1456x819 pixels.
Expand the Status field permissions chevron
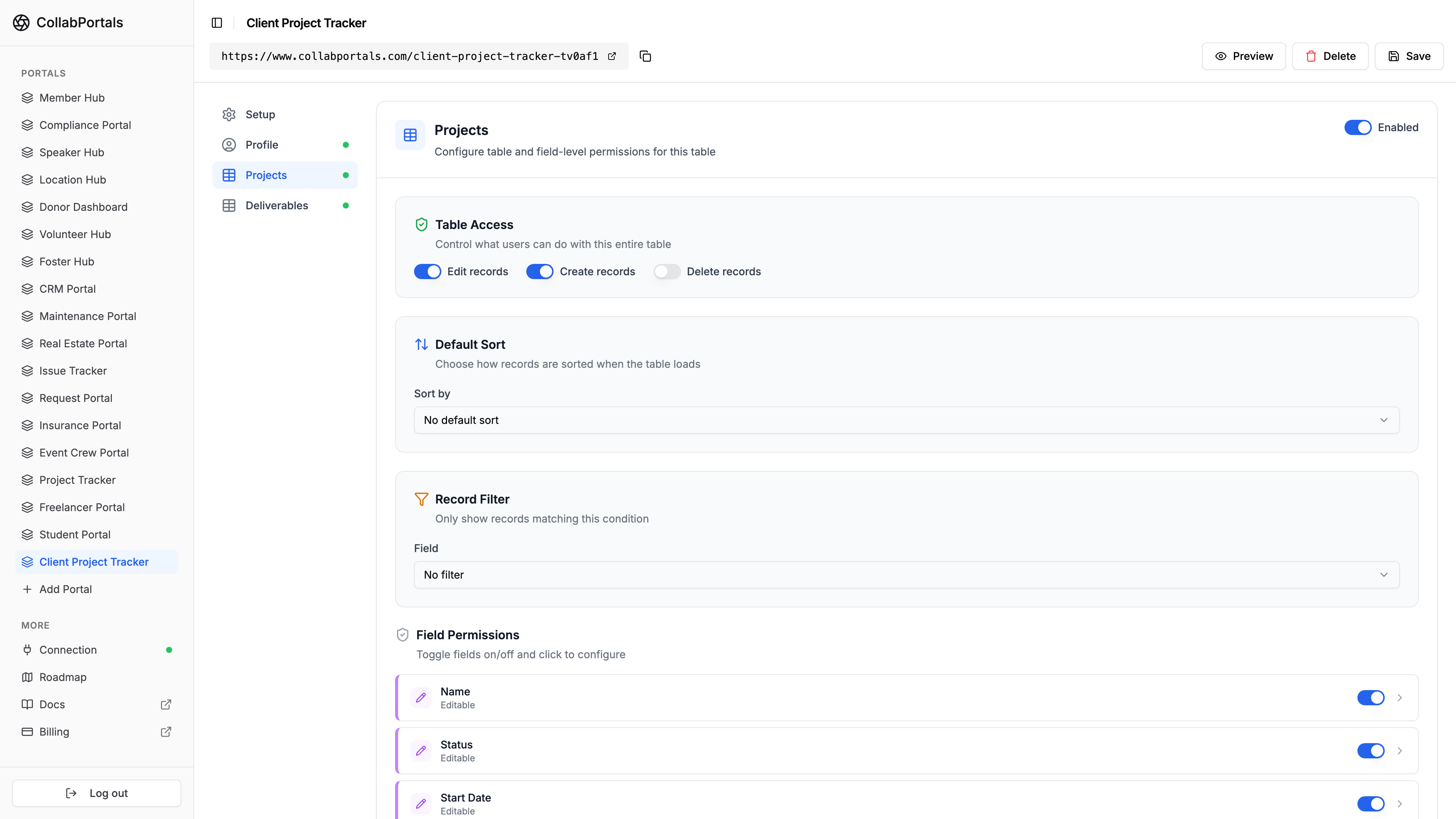point(1400,751)
